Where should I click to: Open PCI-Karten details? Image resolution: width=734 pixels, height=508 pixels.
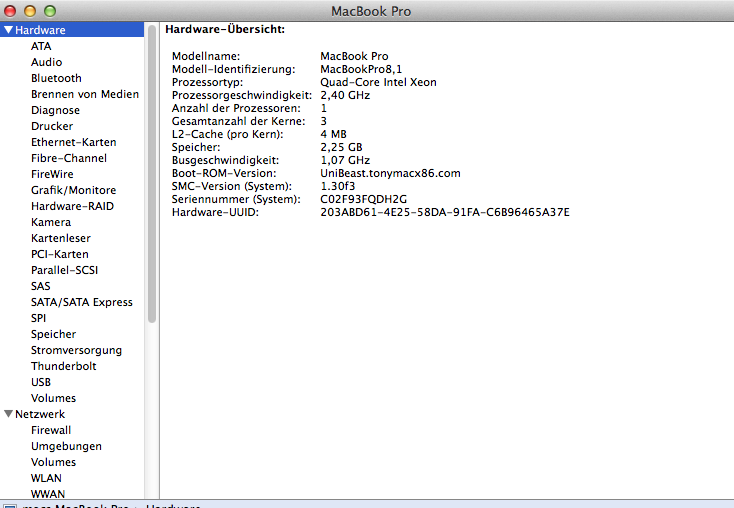(59, 254)
